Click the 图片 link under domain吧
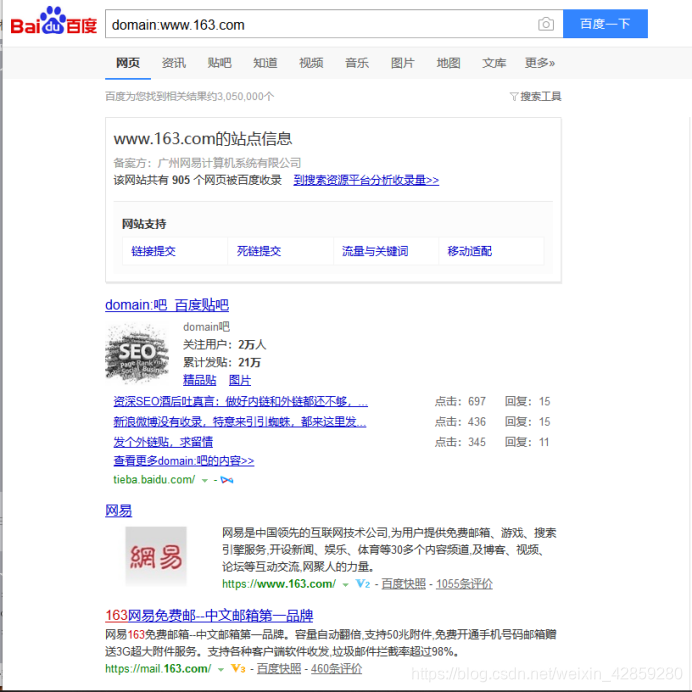Screen dimensions: 692x692 240,380
